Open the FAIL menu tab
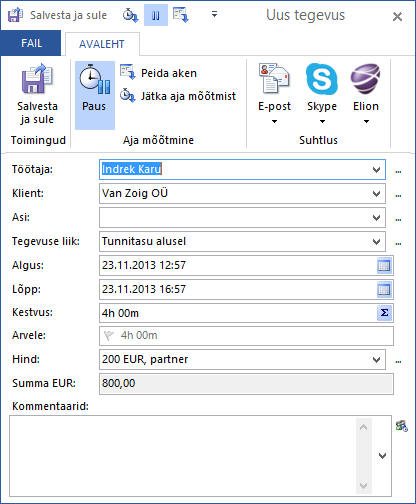The image size is (416, 504). point(31,43)
